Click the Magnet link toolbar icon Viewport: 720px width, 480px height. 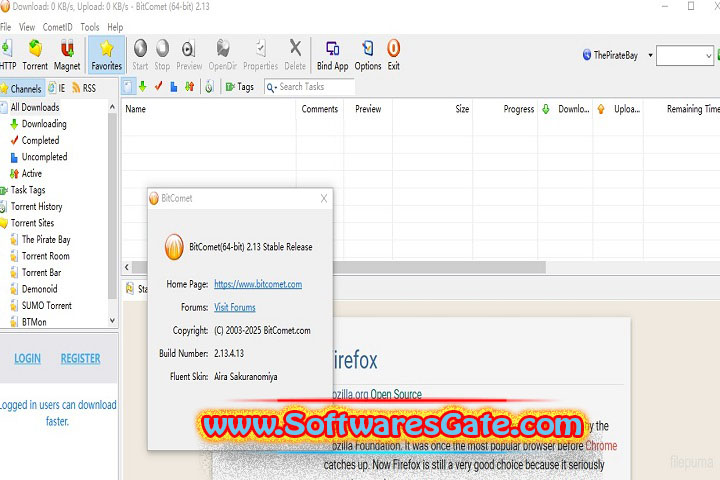[67, 55]
